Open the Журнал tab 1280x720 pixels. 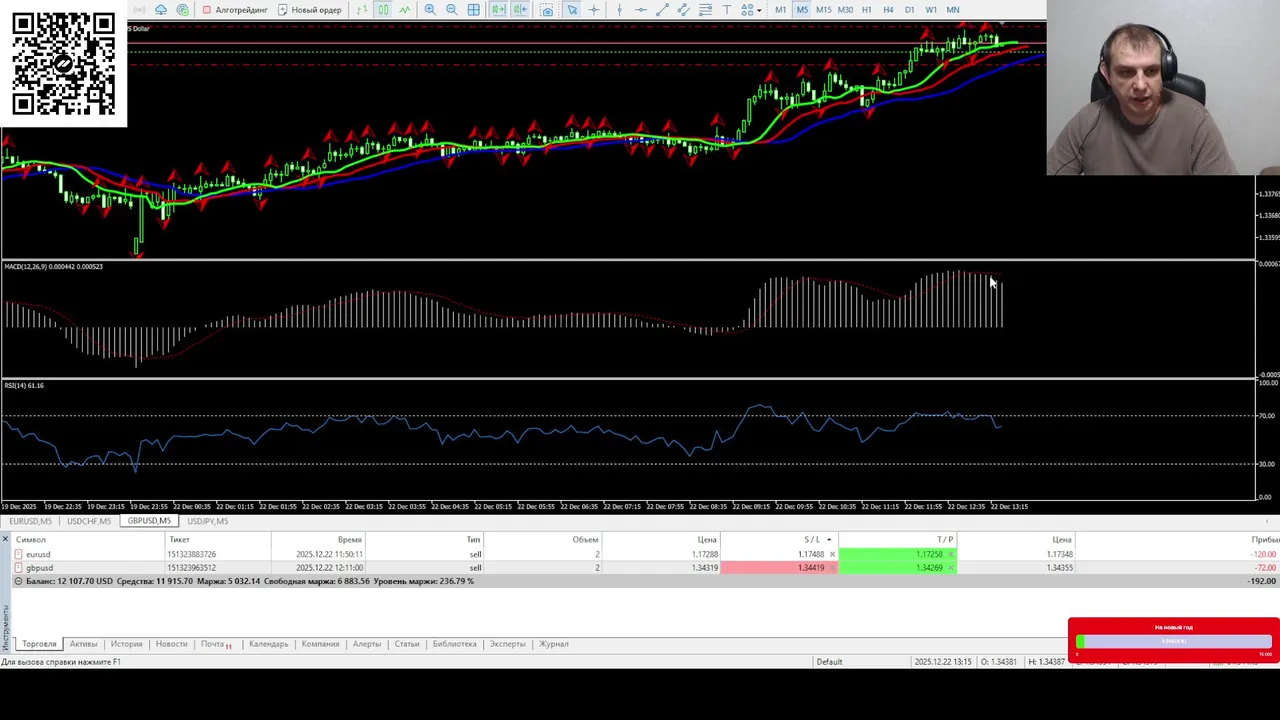pos(553,644)
